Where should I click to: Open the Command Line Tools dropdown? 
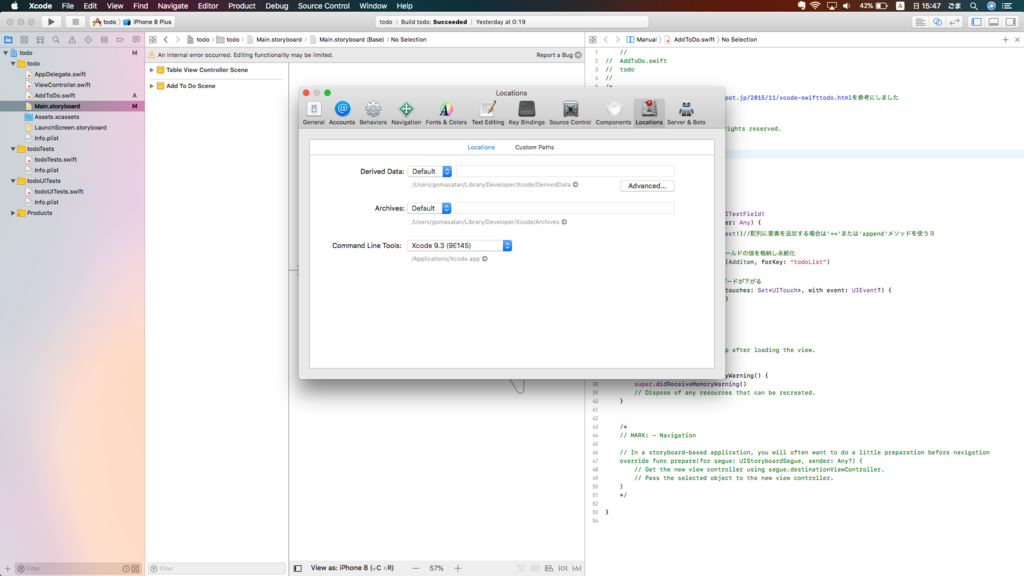pyautogui.click(x=460, y=246)
